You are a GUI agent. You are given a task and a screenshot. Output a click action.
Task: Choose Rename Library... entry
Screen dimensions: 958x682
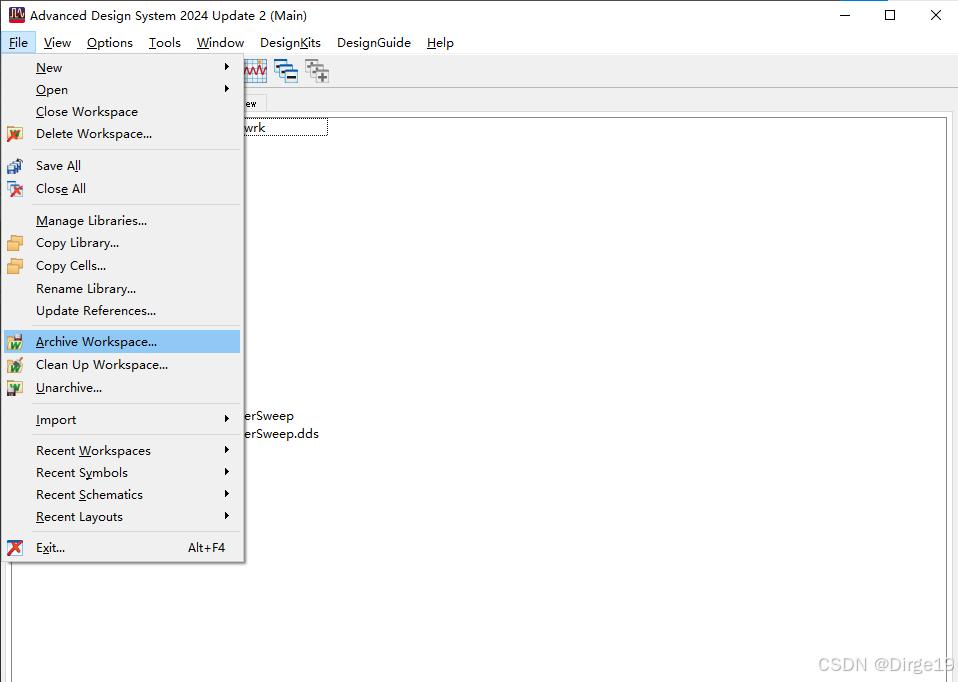(x=122, y=288)
